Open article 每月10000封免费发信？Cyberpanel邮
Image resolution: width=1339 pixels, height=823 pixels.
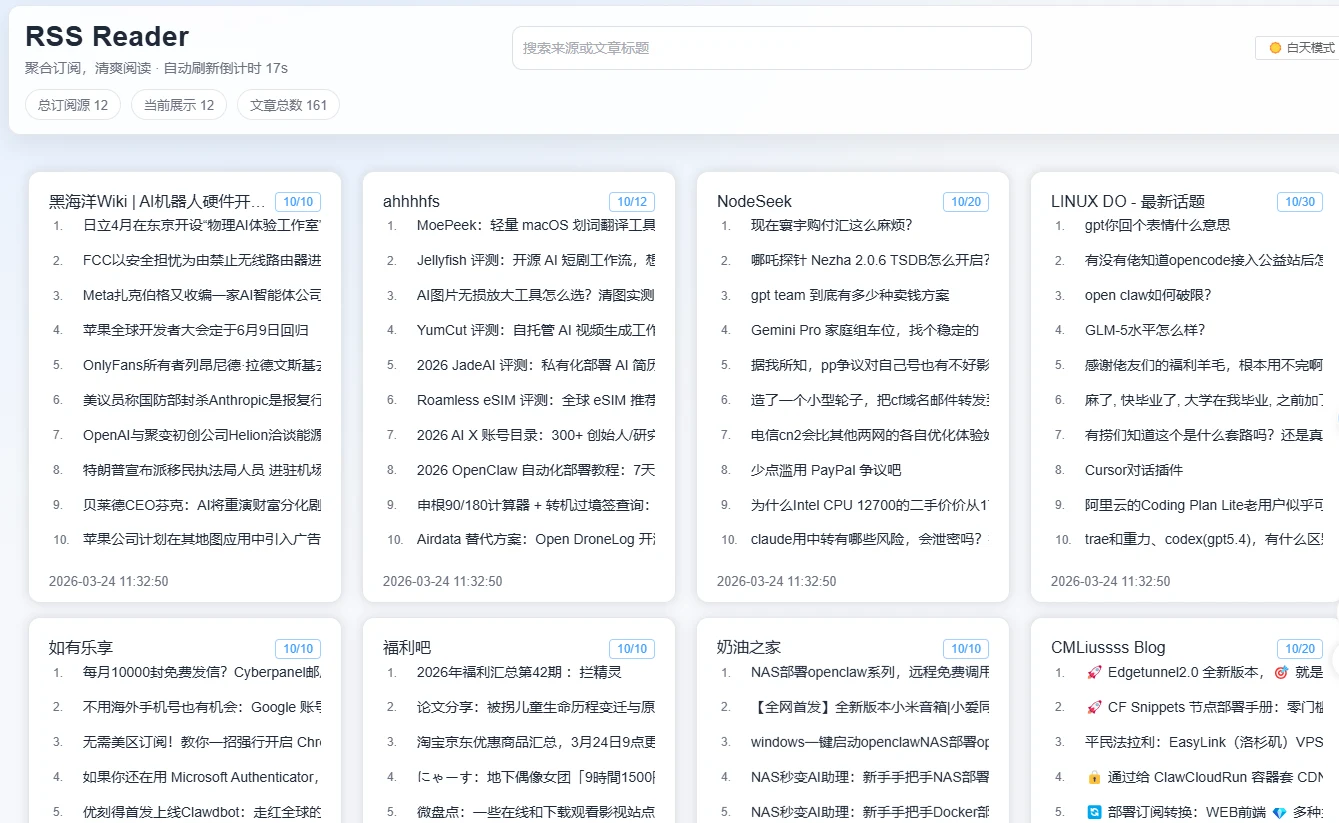tap(202, 672)
